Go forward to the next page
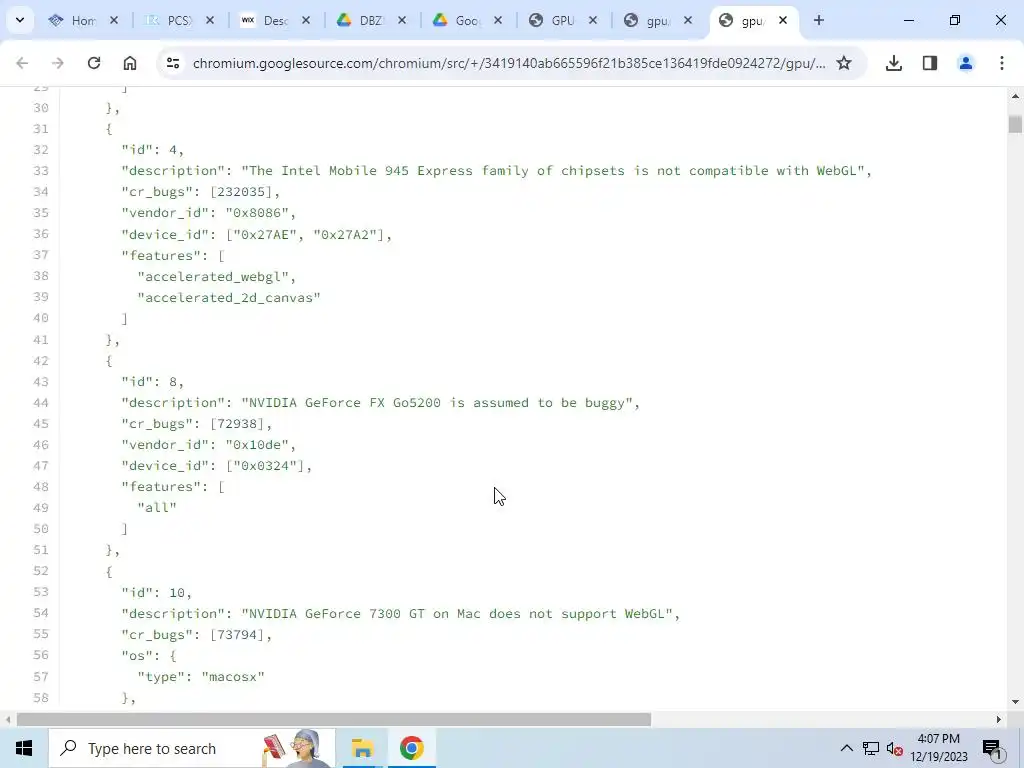Screen dimensions: 1024x768 coord(58,63)
